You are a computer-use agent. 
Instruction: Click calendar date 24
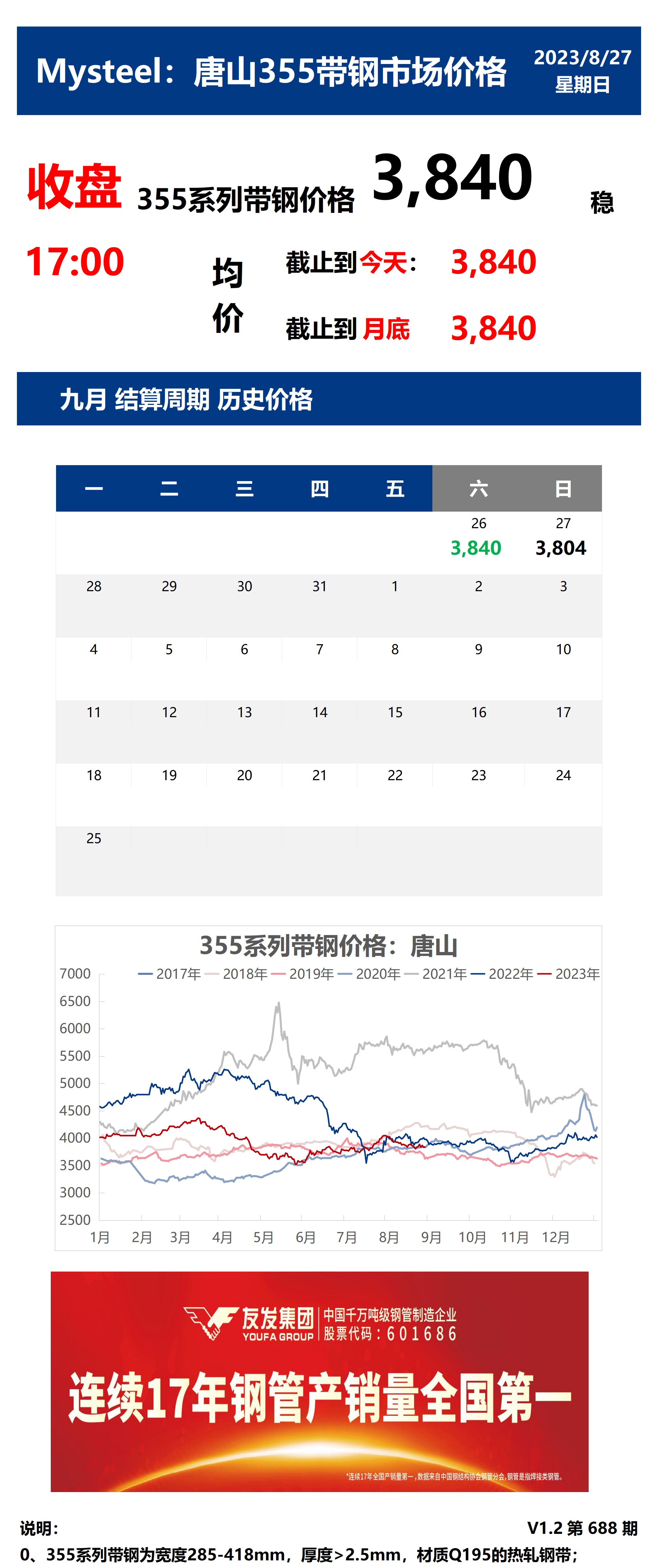[x=563, y=776]
